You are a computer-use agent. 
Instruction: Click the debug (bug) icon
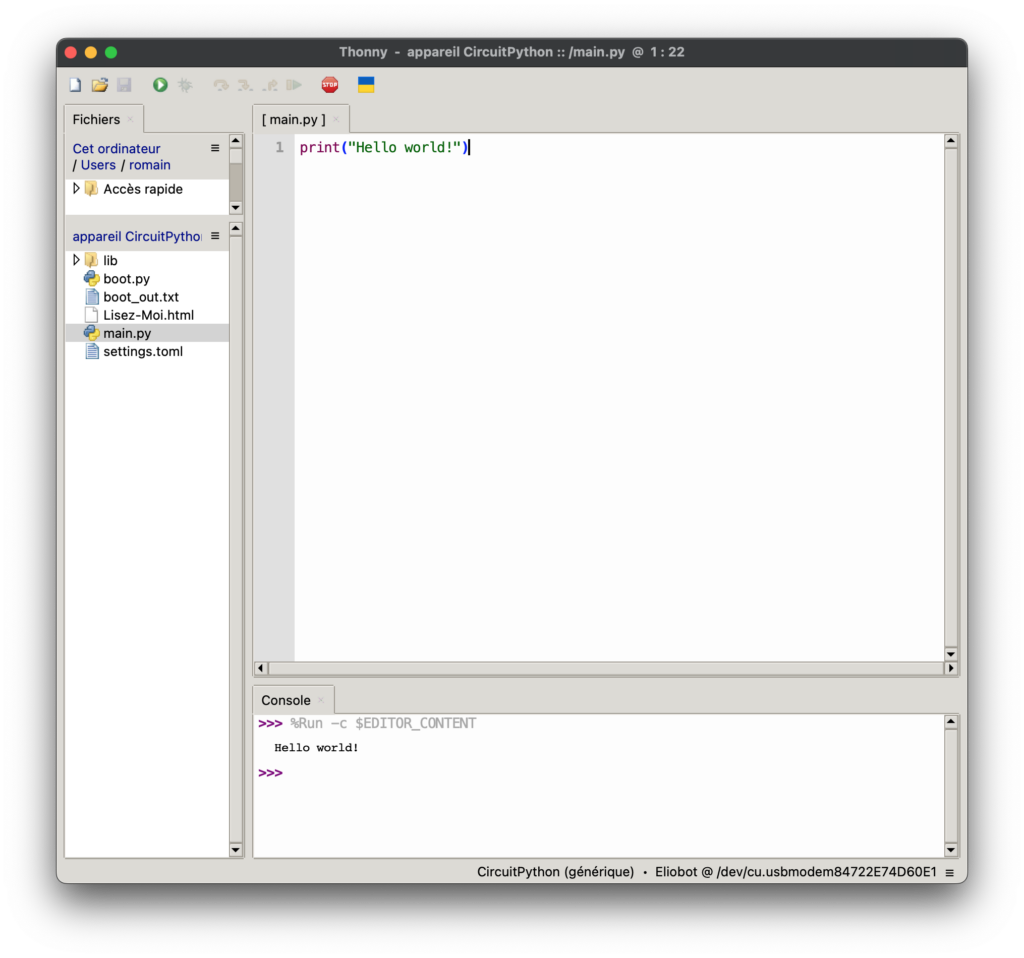[185, 84]
